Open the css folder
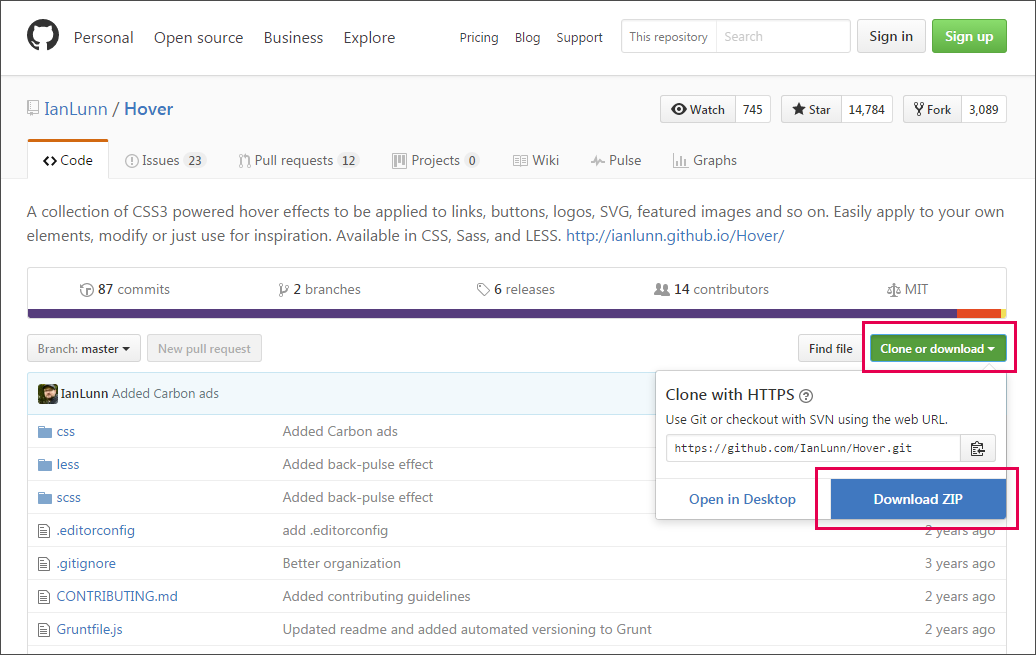 coord(66,432)
